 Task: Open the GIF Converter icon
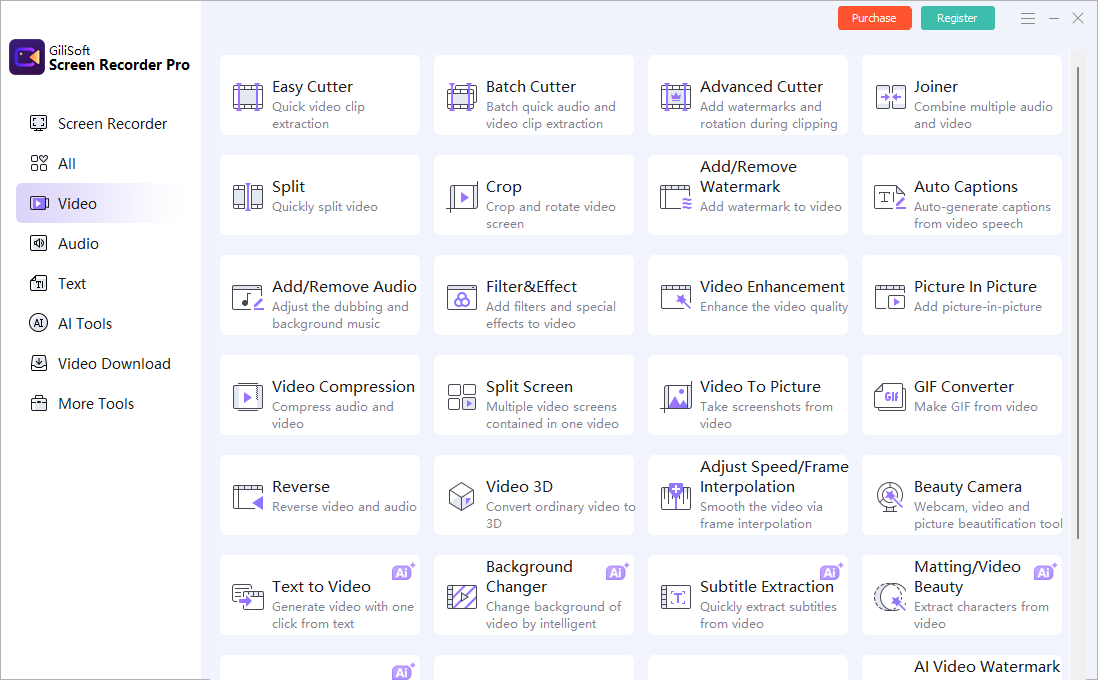click(890, 397)
